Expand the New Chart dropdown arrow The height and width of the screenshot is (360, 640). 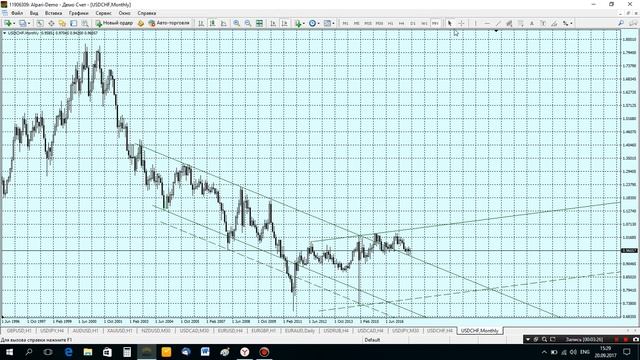click(14, 23)
